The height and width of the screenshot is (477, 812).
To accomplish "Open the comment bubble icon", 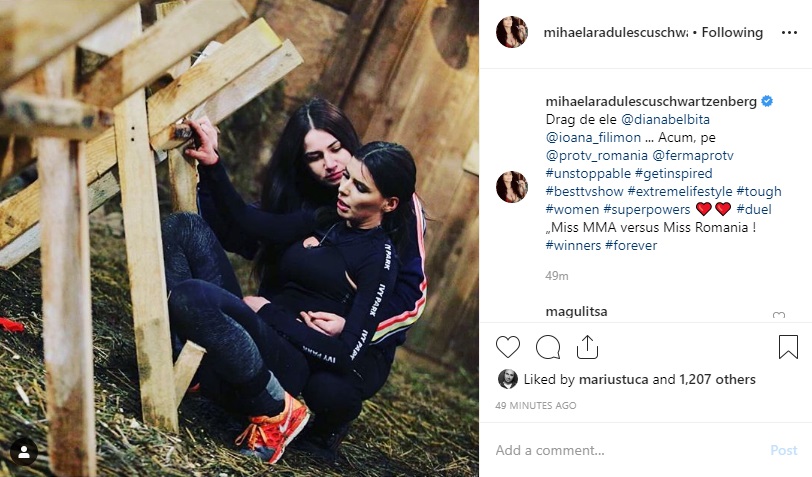I will click(548, 347).
